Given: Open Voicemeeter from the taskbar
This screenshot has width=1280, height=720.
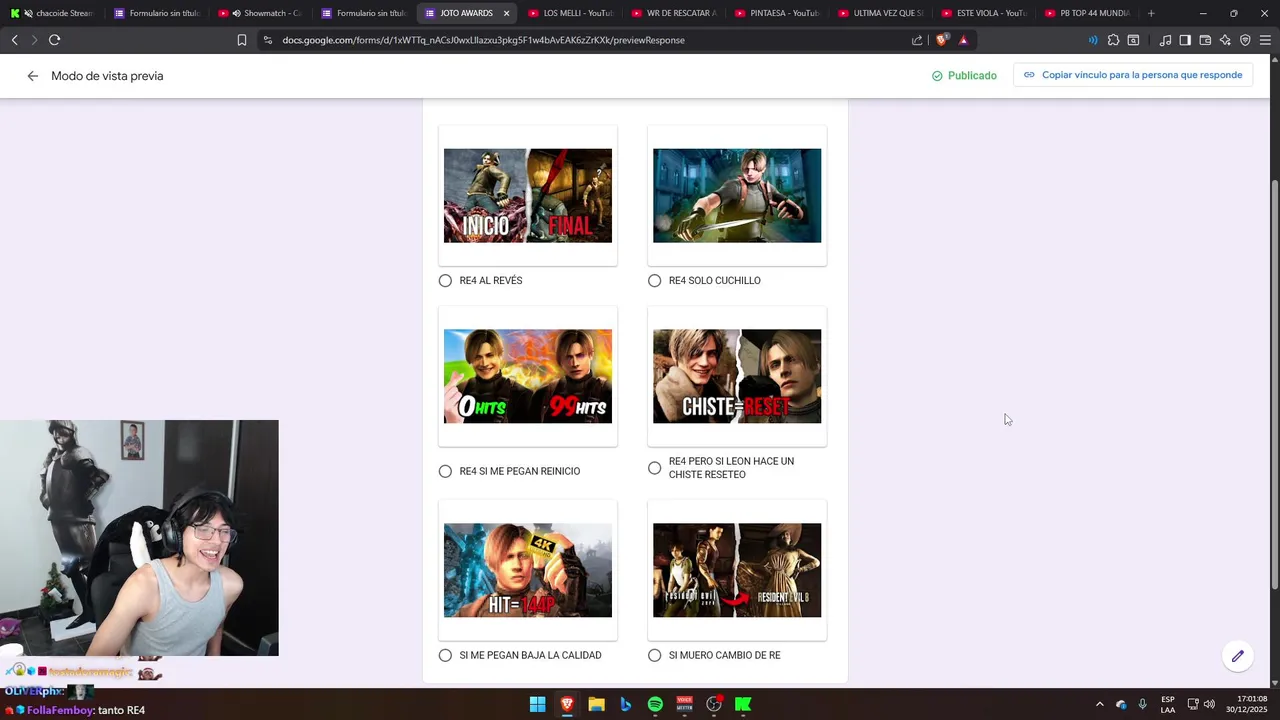Looking at the screenshot, I should pos(685,704).
